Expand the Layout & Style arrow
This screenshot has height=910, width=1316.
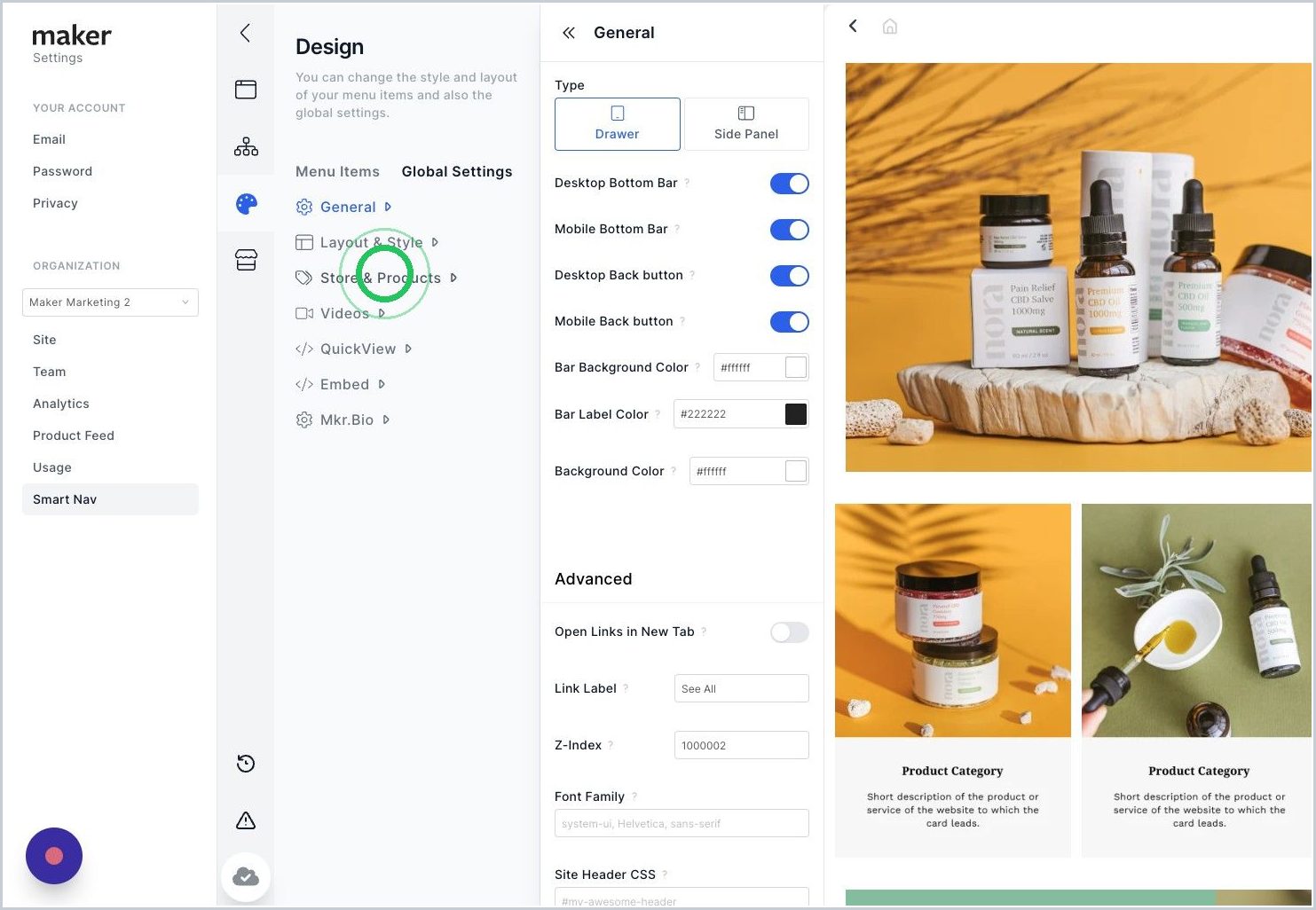point(435,242)
